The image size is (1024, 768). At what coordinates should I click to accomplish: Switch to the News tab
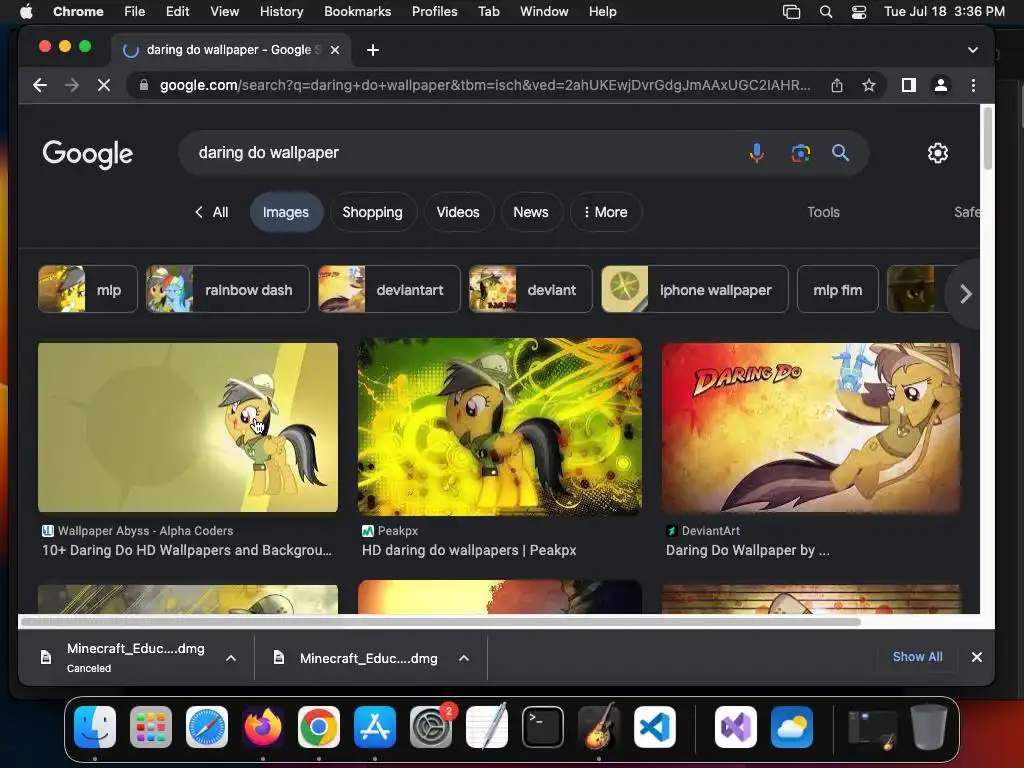tap(531, 212)
